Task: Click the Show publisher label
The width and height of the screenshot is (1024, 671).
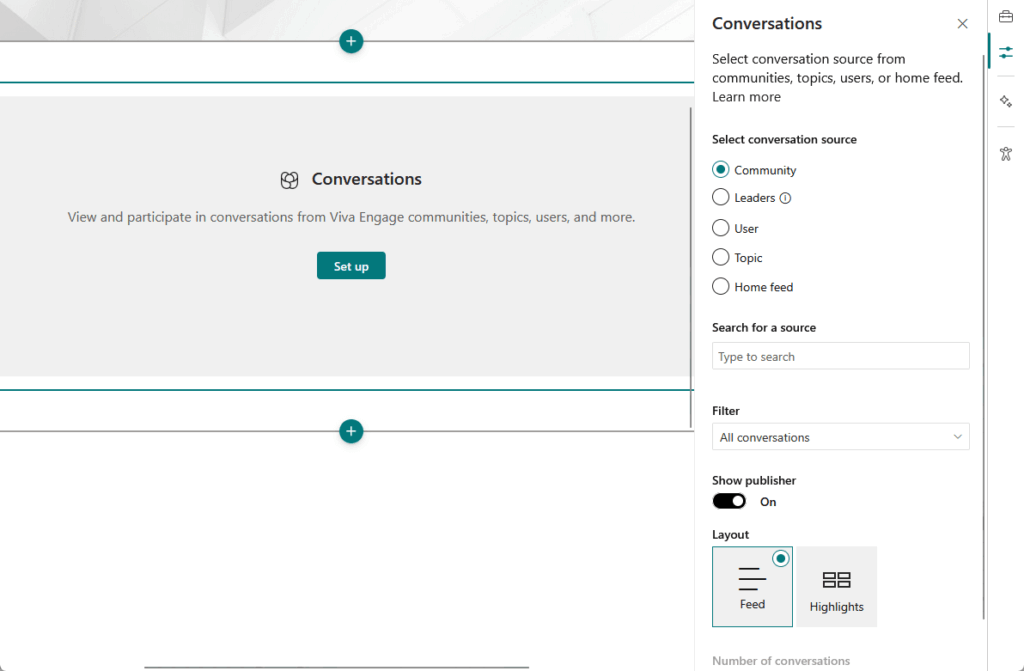Action: pos(754,480)
